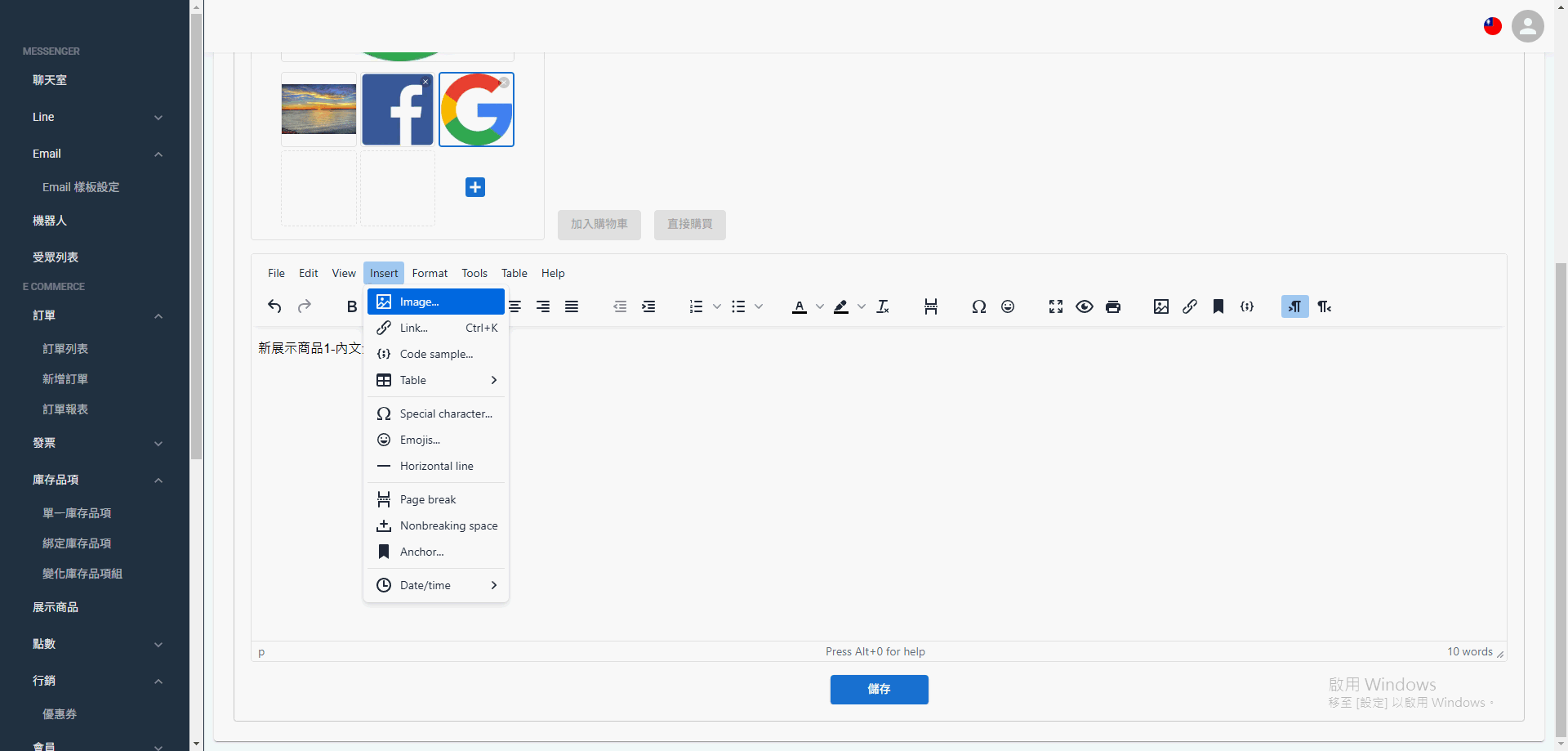The width and height of the screenshot is (1568, 751).
Task: Navigate to 展示商品 in the sidebar
Action: click(56, 607)
